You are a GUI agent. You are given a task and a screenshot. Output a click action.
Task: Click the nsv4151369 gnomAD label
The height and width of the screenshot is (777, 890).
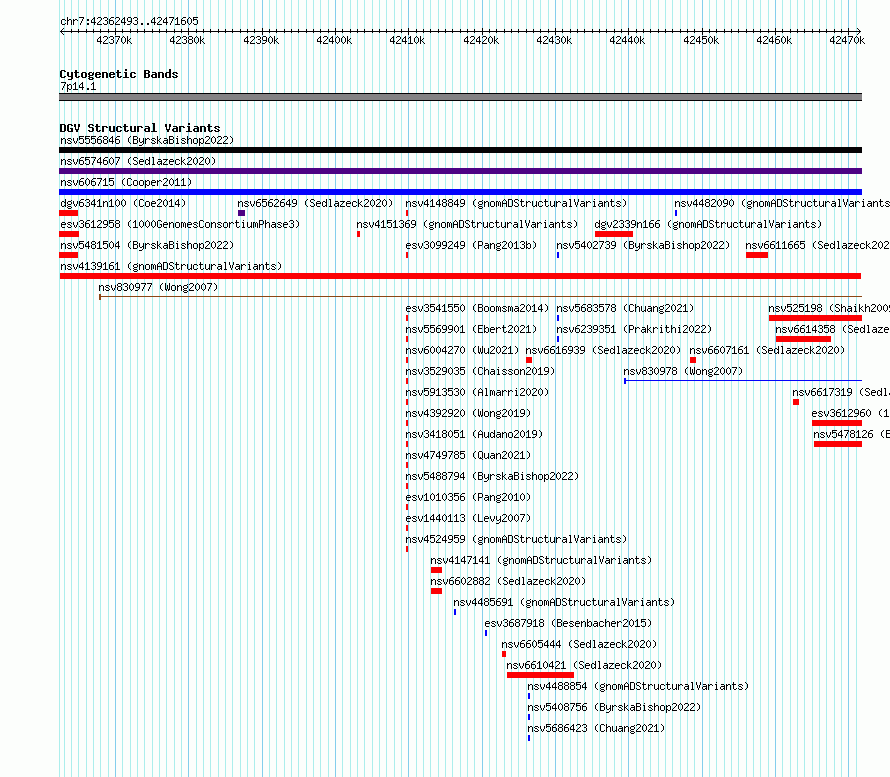tap(467, 224)
